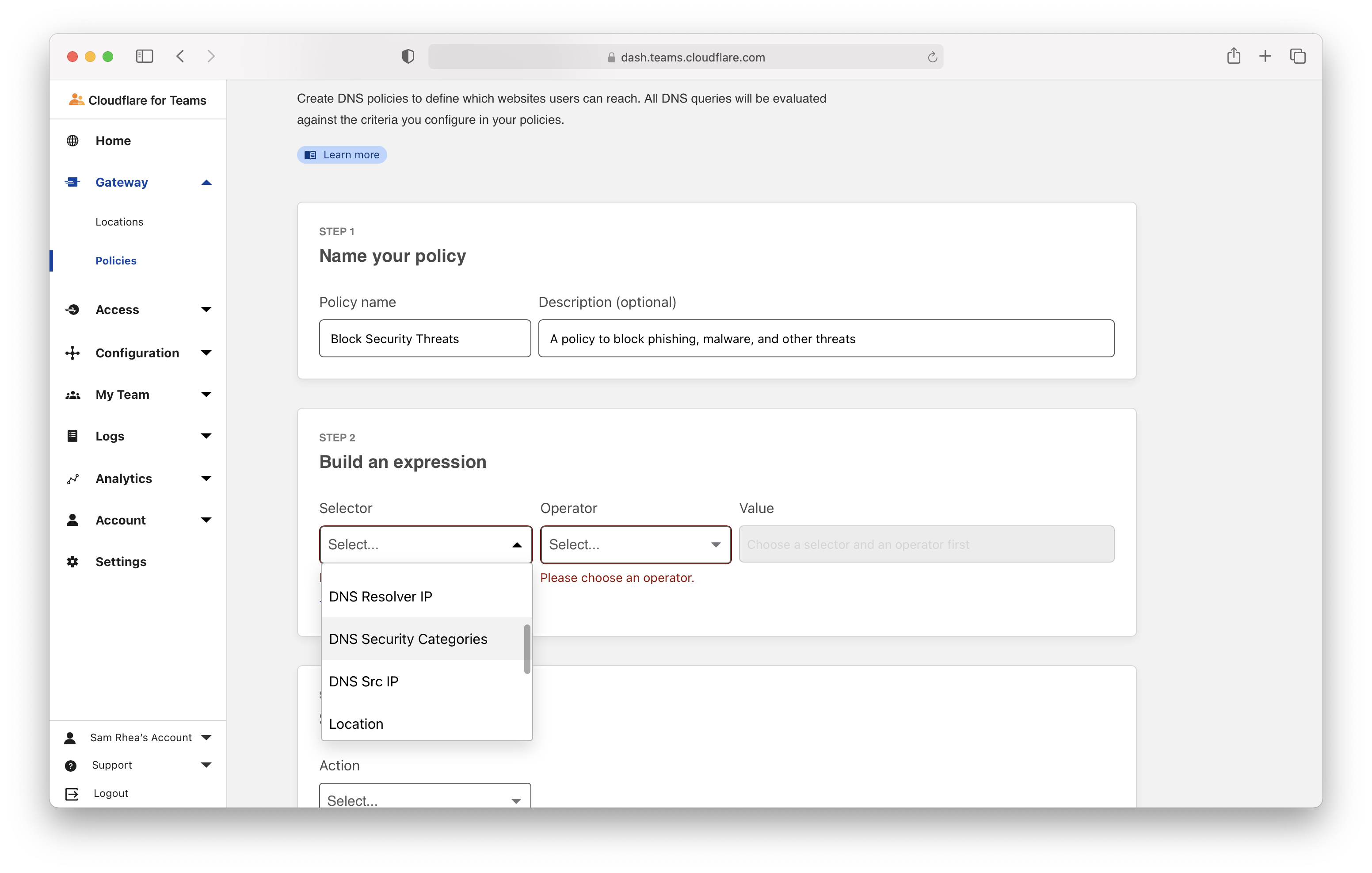Expand the Access menu section

tap(206, 310)
